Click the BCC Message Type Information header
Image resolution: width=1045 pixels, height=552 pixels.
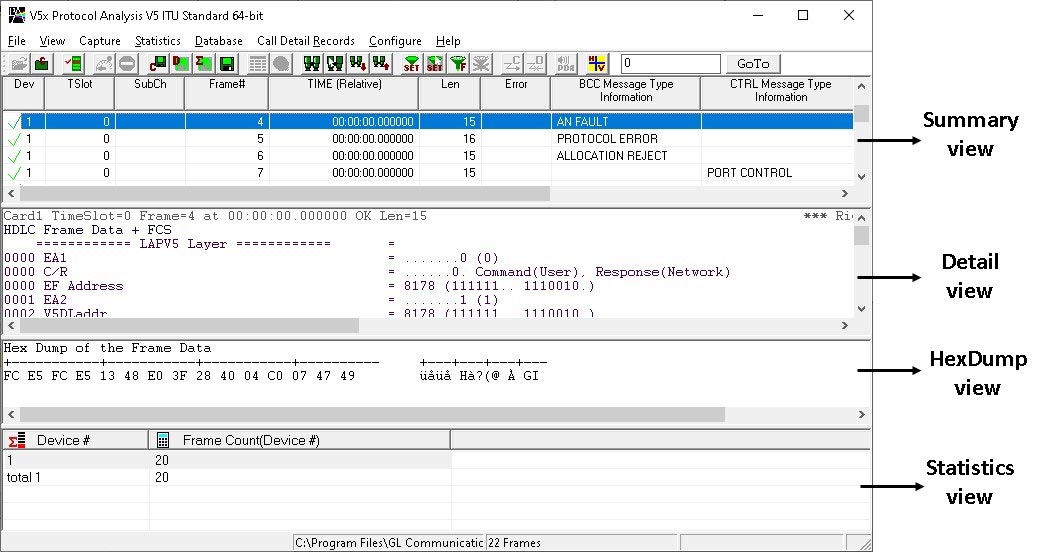[626, 93]
